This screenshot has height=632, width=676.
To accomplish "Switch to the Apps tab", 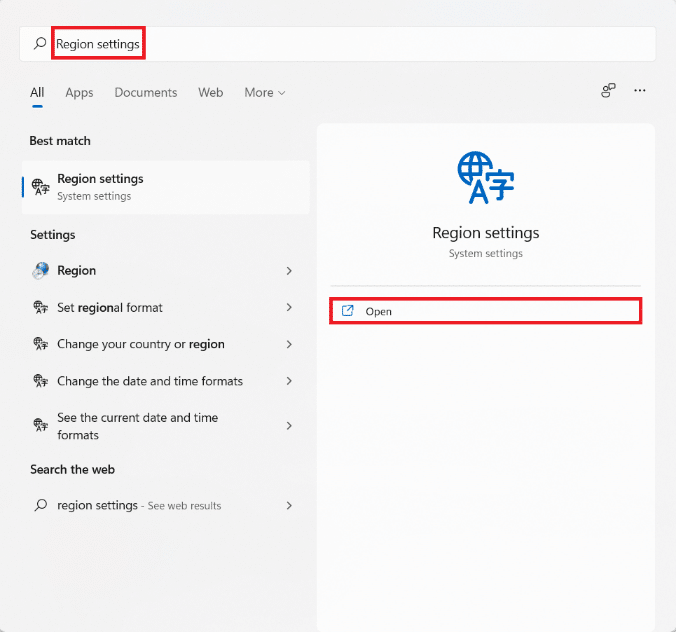I will [79, 92].
